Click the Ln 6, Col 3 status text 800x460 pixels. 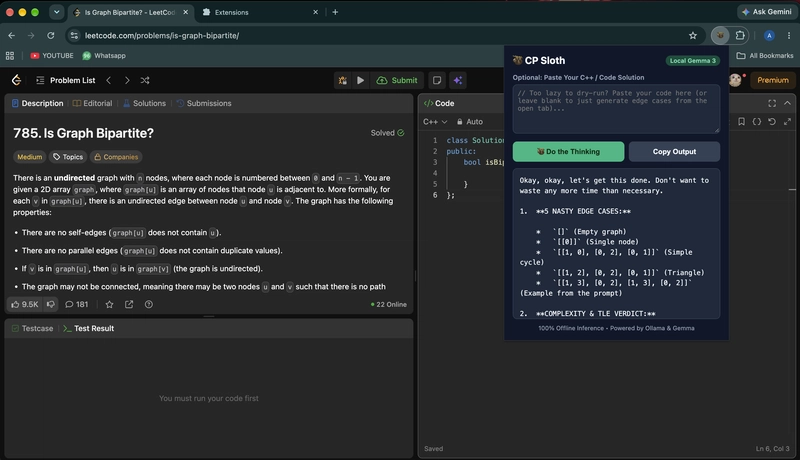pyautogui.click(x=772, y=449)
